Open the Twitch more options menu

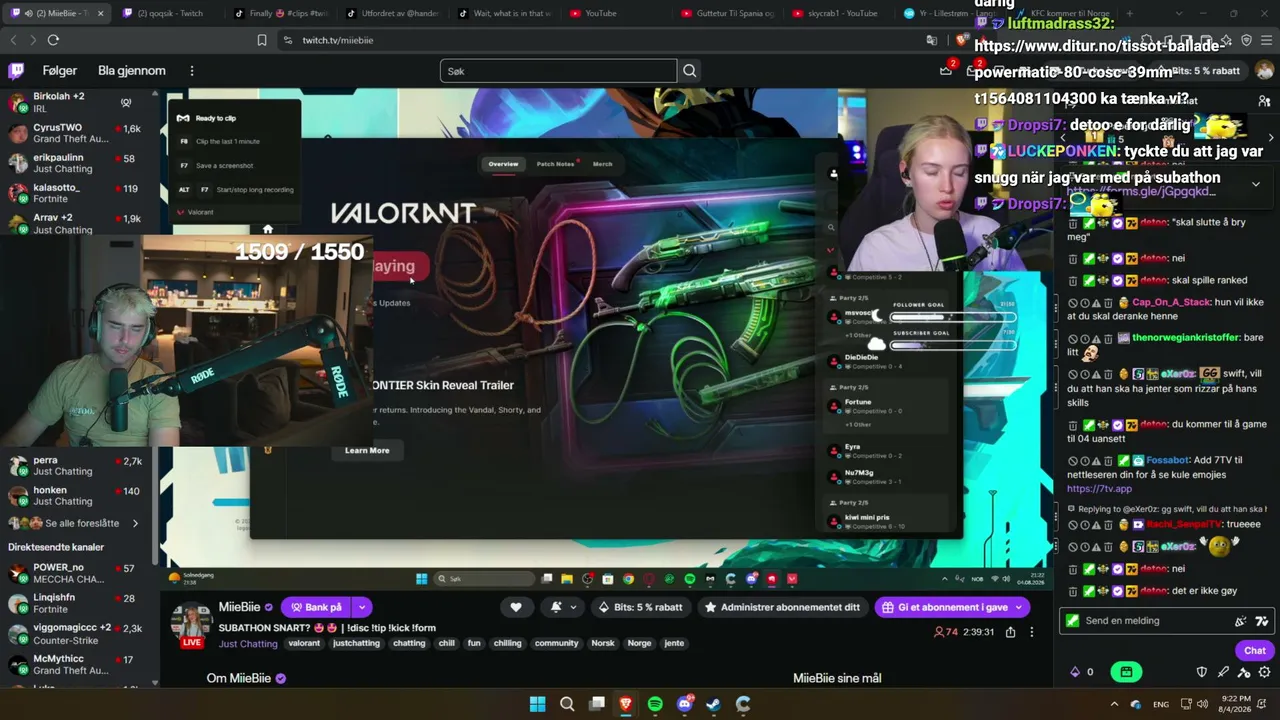(192, 71)
